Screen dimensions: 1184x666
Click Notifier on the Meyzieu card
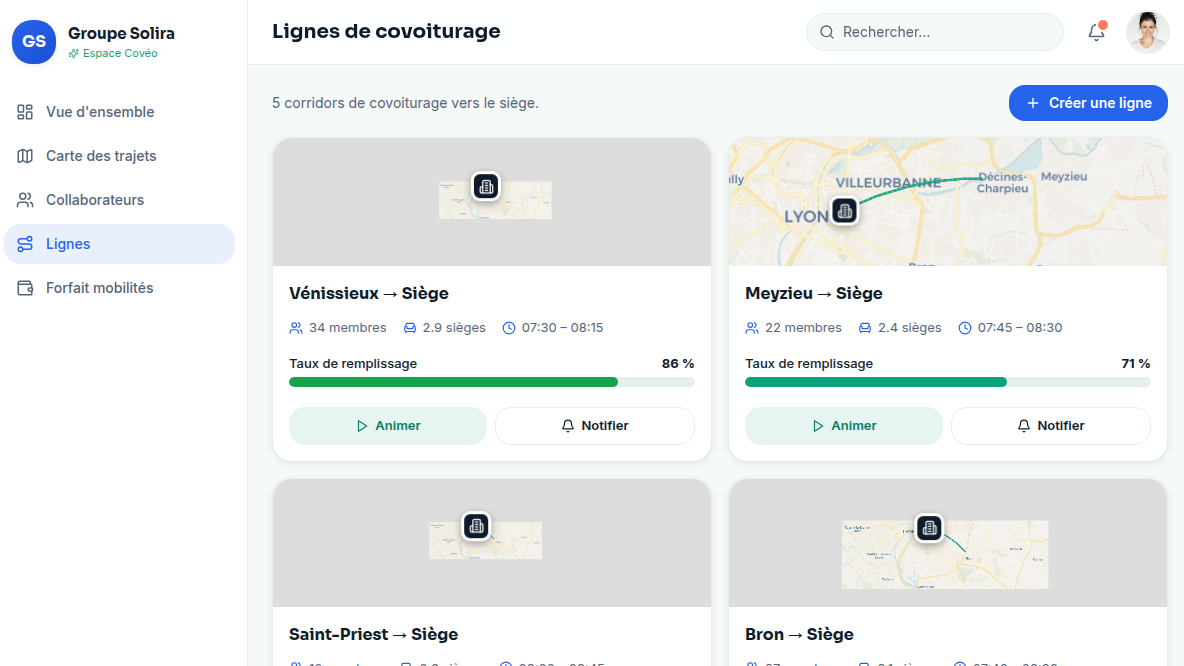[x=1051, y=426]
